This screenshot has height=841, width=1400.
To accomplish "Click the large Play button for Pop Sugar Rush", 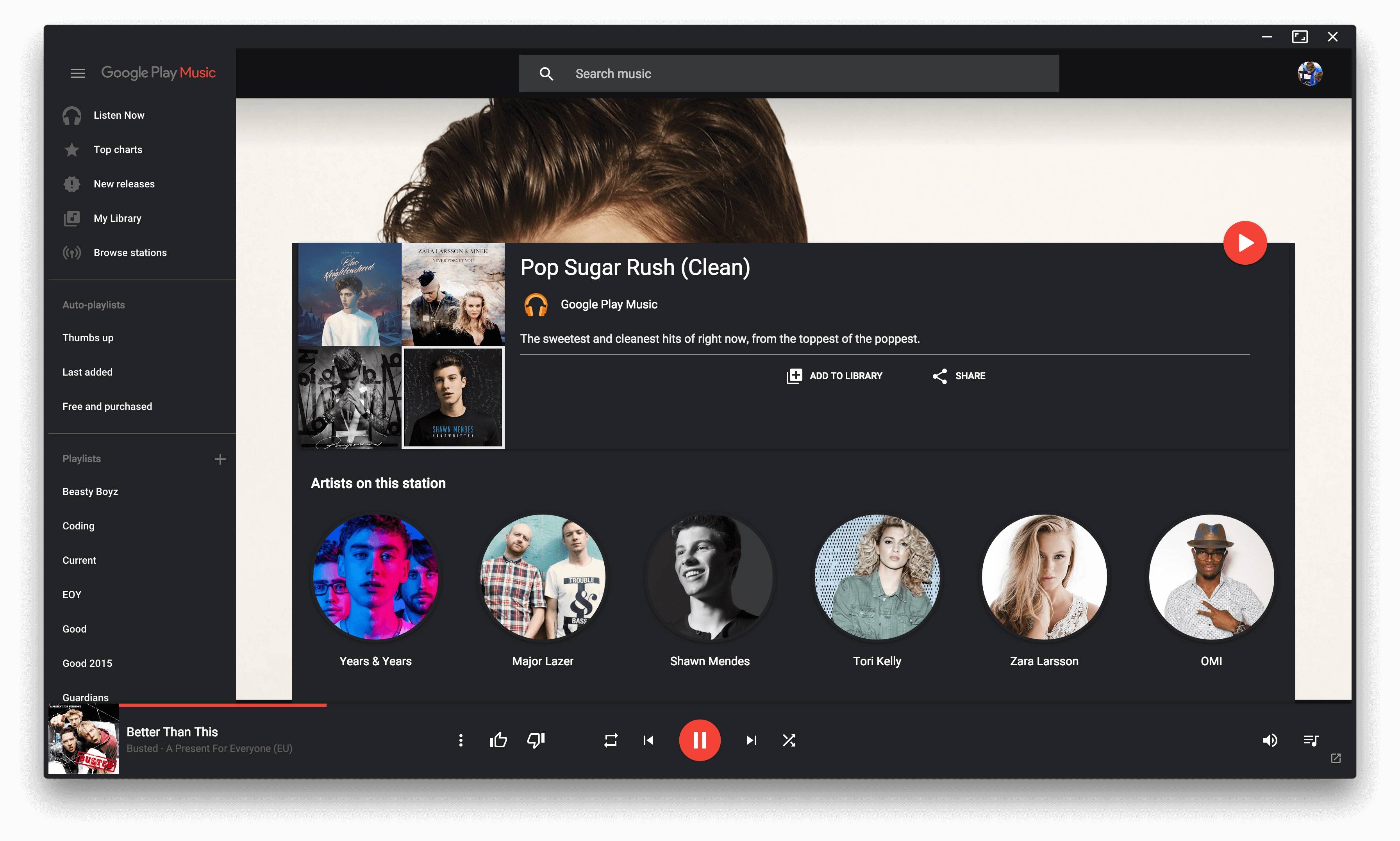I will tap(1247, 242).
